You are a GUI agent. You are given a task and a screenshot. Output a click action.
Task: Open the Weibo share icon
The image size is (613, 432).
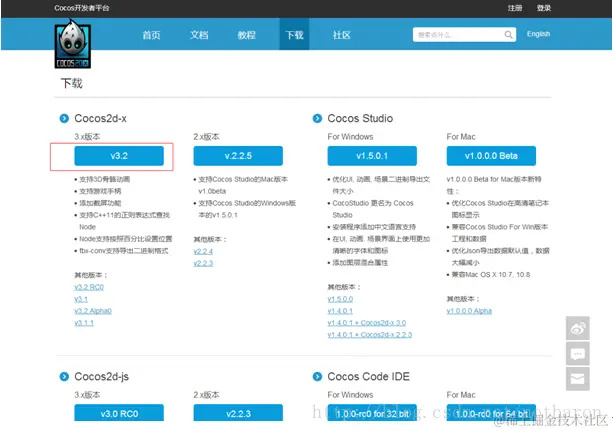577,328
